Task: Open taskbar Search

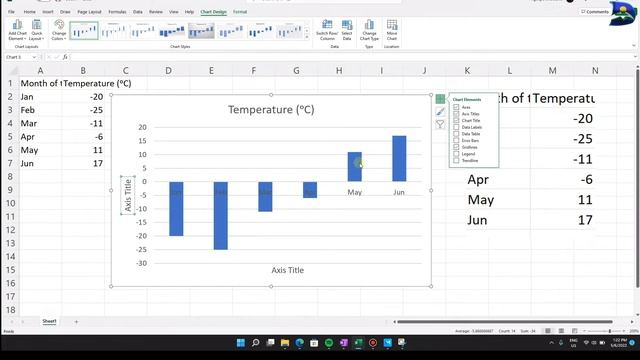Action: tap(256, 343)
